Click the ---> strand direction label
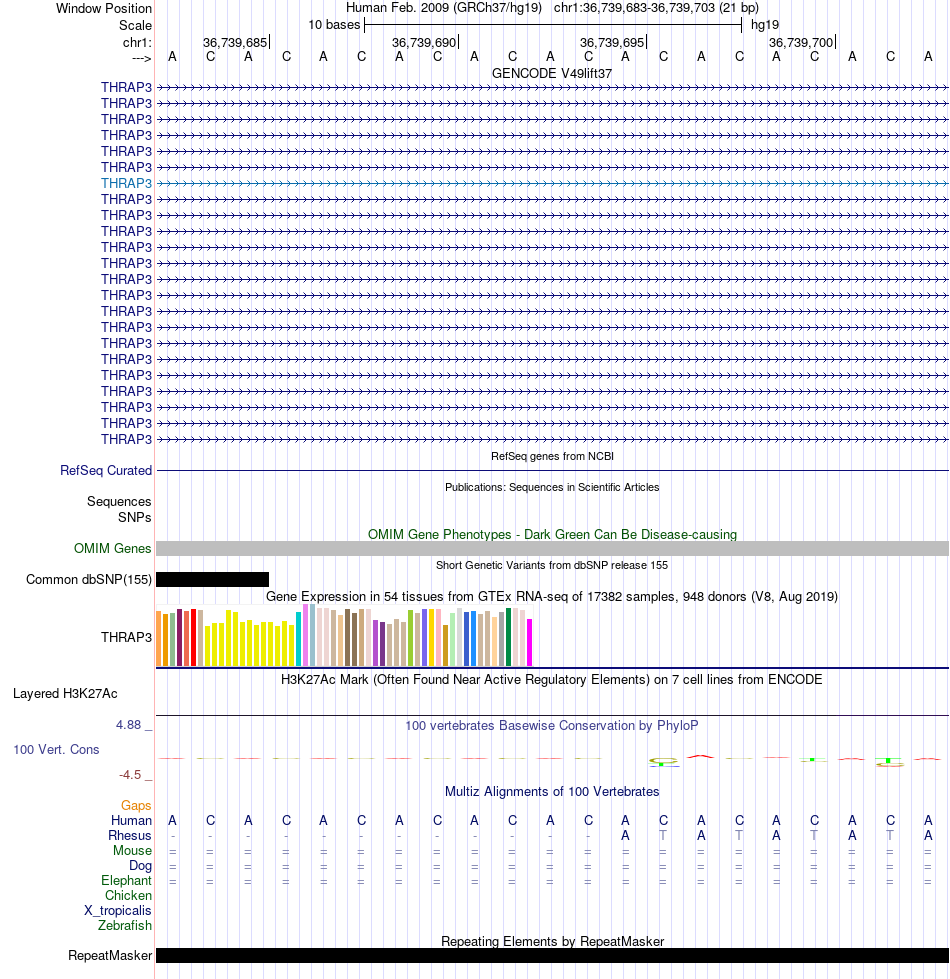 142,58
